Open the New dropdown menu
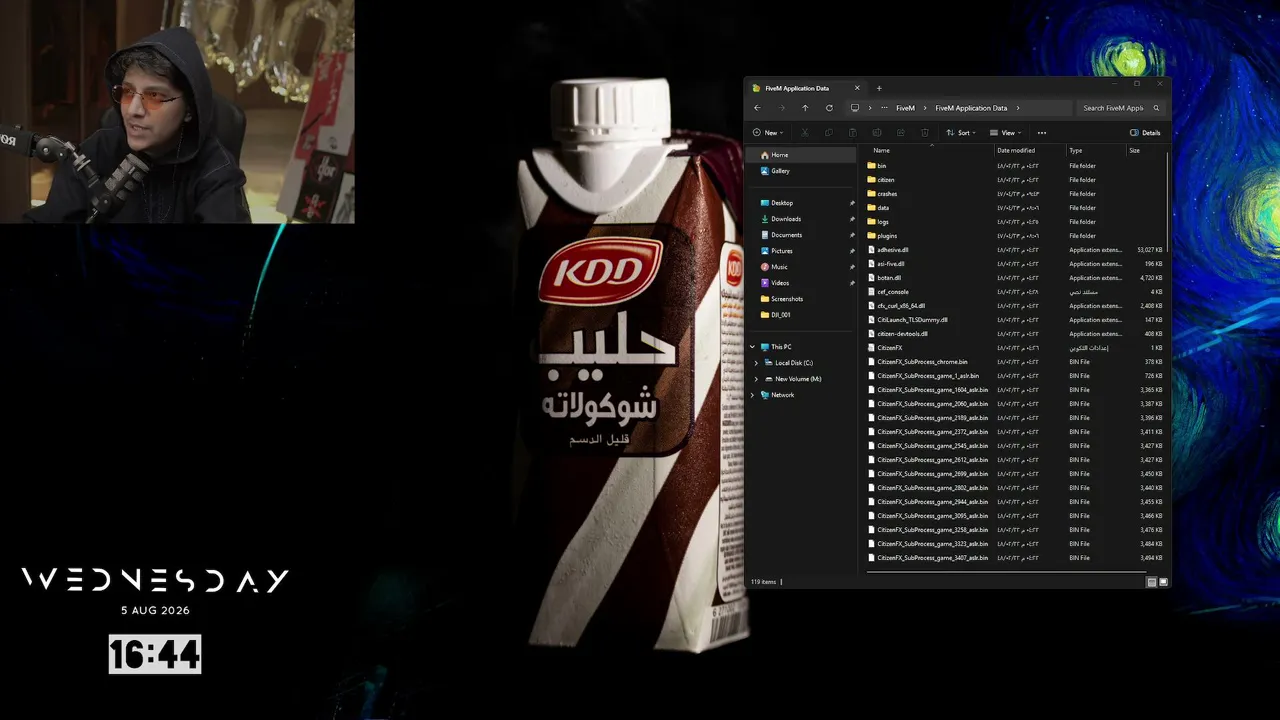This screenshot has height=720, width=1280. click(769, 133)
